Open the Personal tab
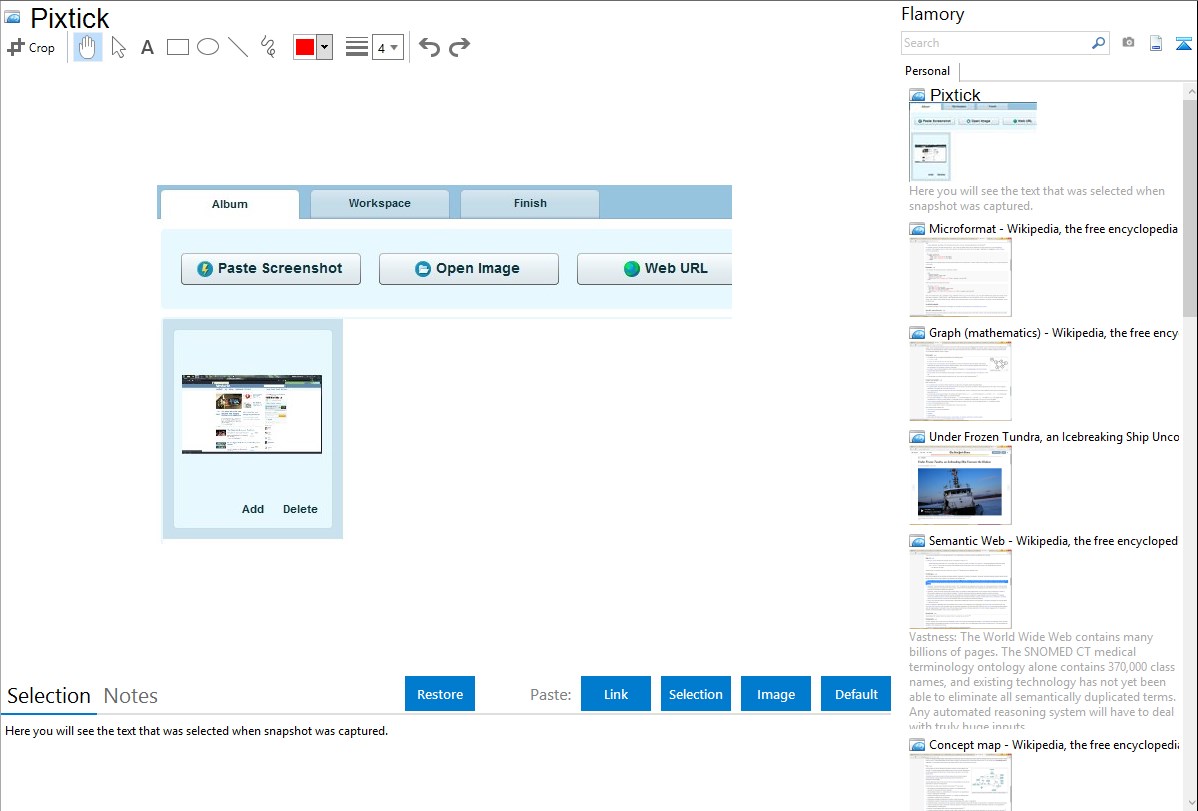The height and width of the screenshot is (811, 1198). 928,71
